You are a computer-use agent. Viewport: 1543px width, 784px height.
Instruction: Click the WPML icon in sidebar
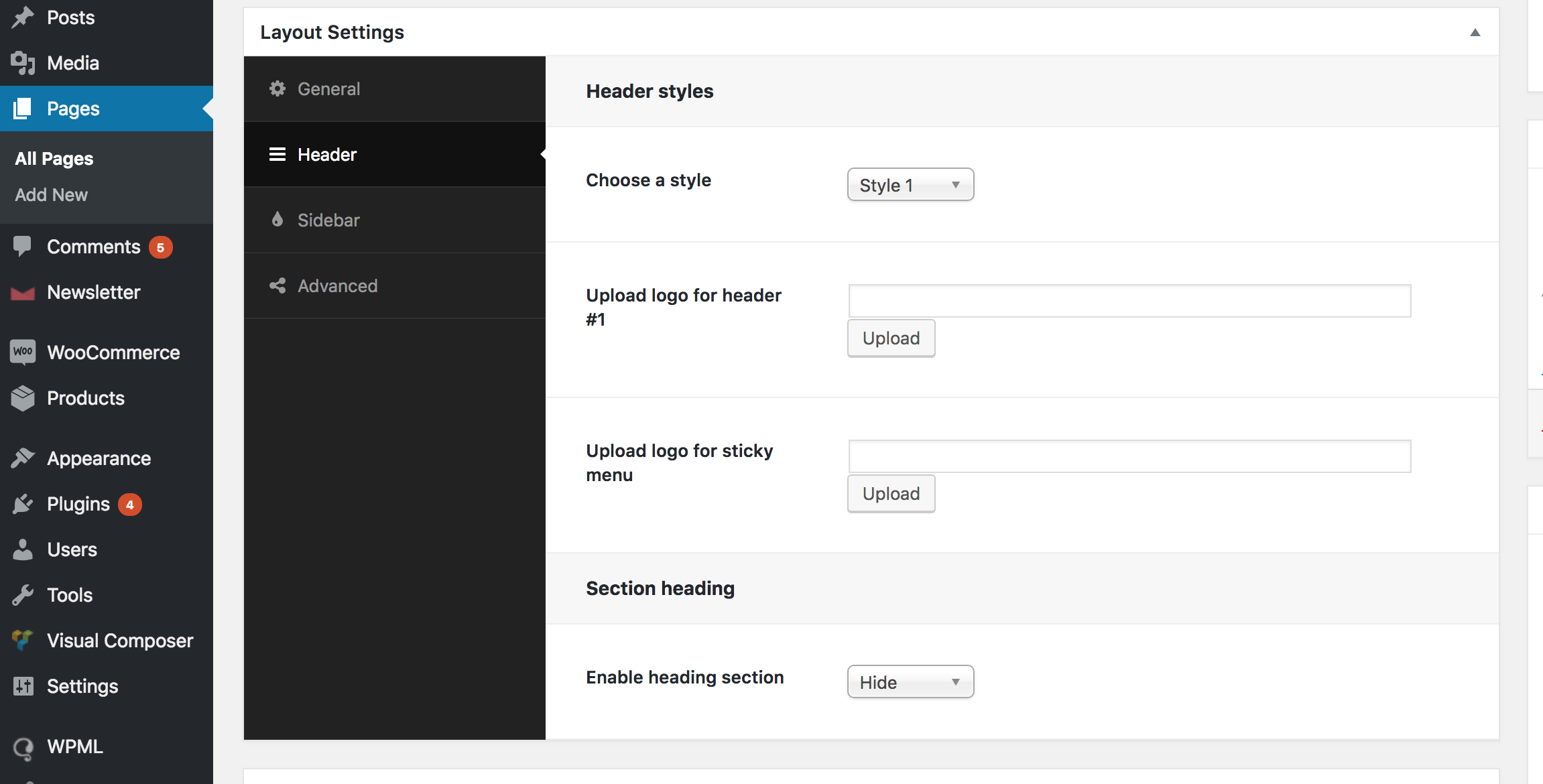click(22, 747)
